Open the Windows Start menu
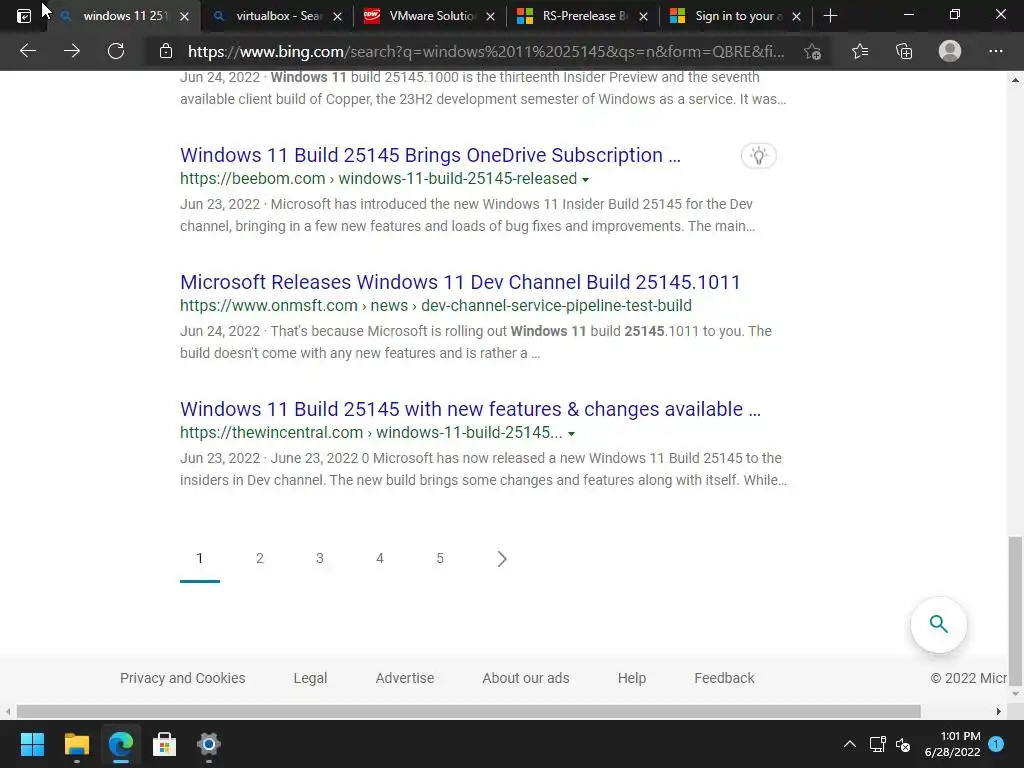The image size is (1024, 768). click(32, 744)
